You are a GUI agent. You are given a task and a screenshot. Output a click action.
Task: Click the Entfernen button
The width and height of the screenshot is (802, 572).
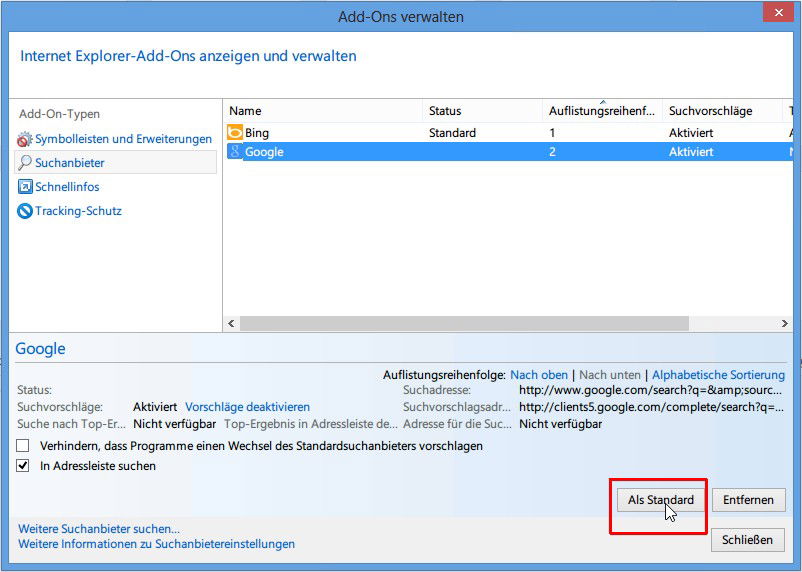tap(748, 500)
